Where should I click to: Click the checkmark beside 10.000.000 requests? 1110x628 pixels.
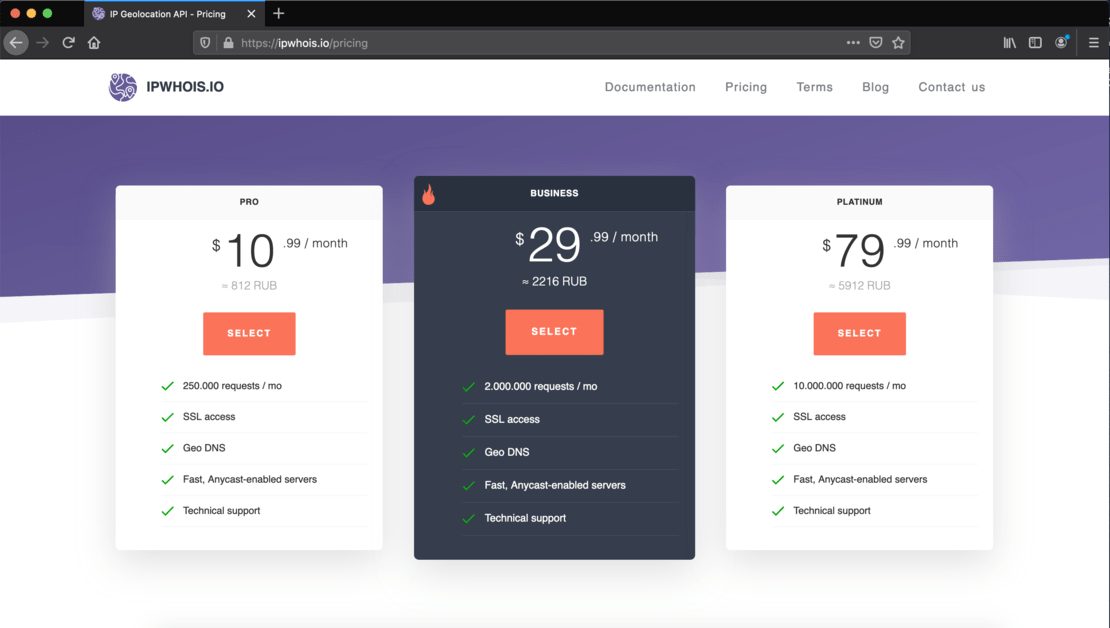point(777,386)
